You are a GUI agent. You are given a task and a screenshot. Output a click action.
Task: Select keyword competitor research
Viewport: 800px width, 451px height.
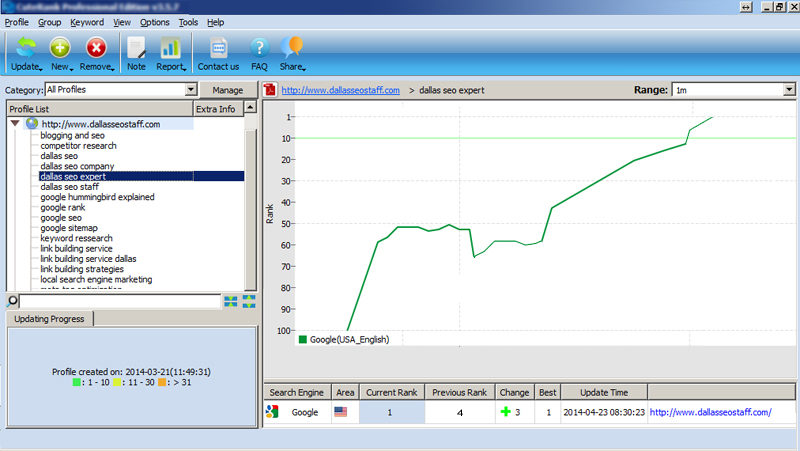[79, 145]
